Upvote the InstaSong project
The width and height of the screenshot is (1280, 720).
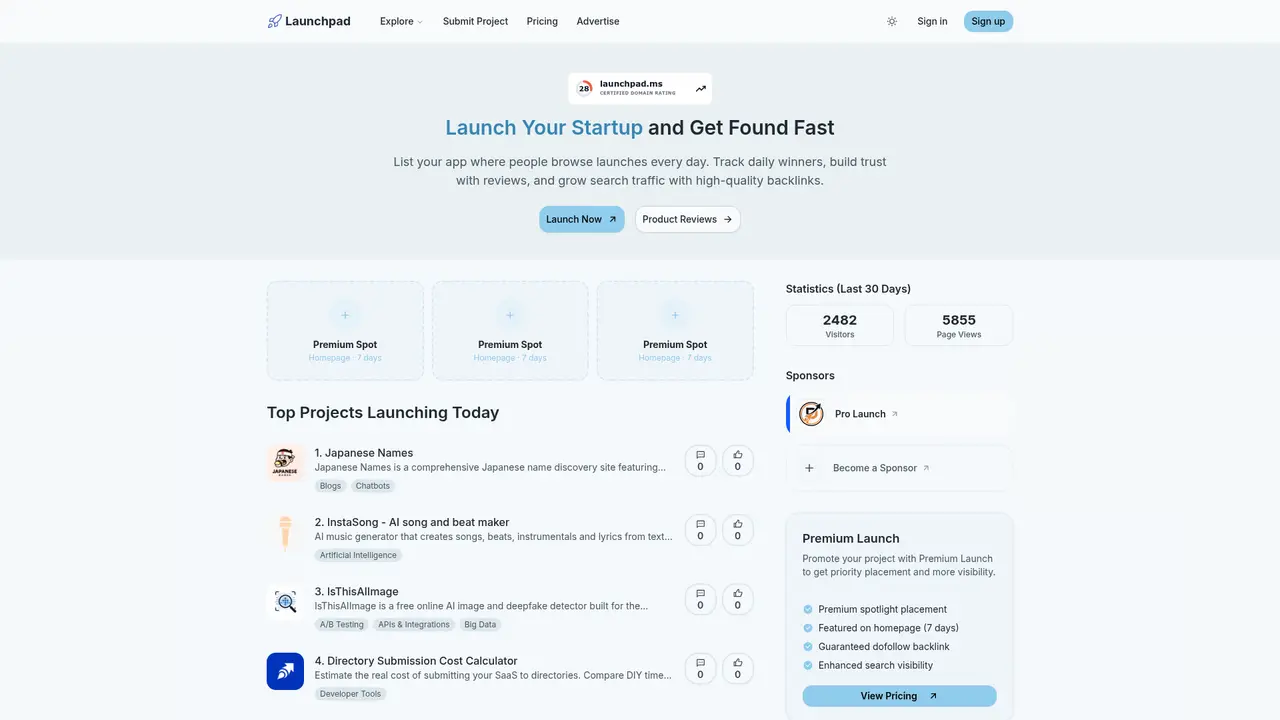coord(738,529)
